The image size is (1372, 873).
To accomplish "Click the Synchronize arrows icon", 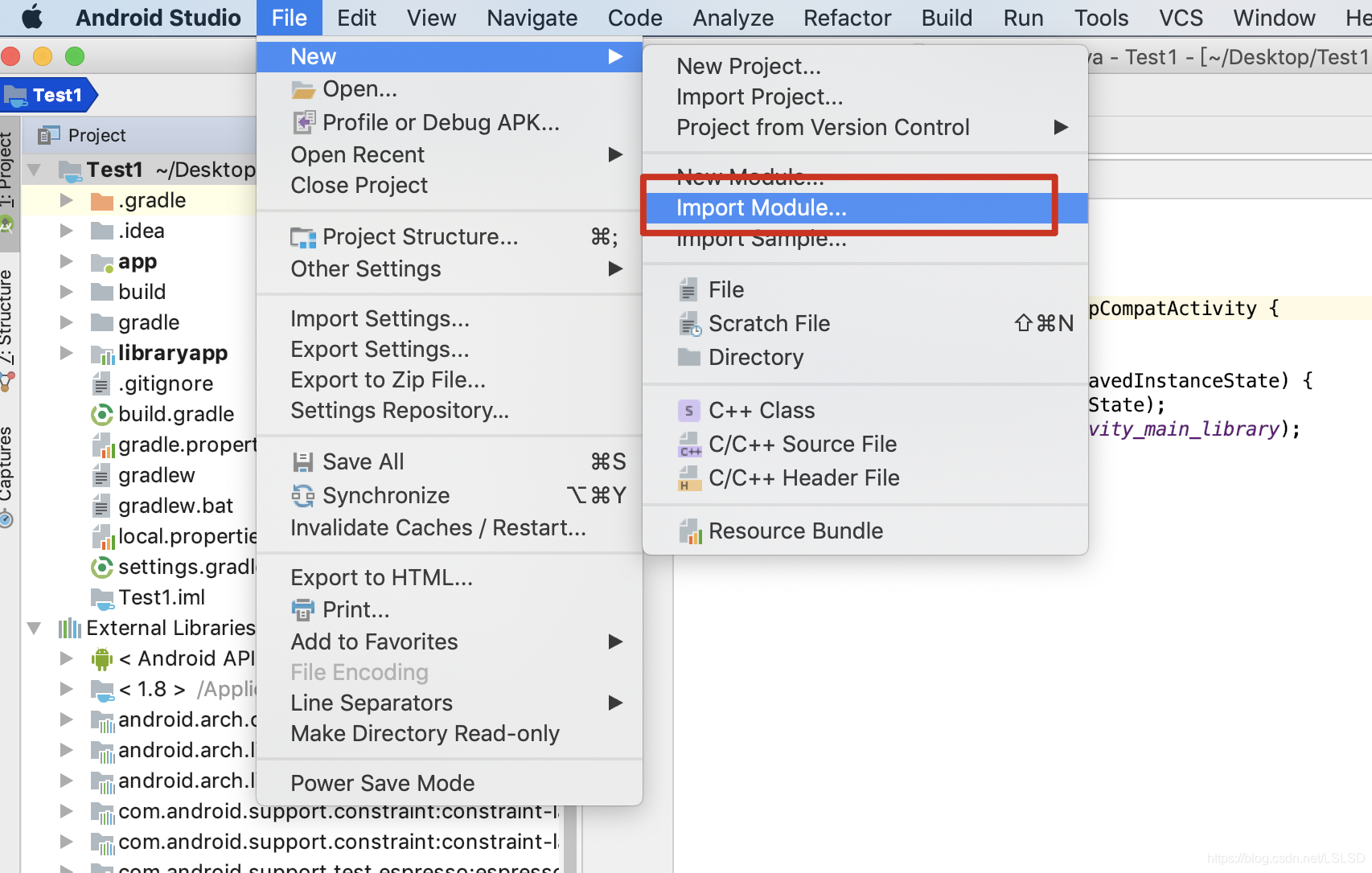I will tap(303, 495).
